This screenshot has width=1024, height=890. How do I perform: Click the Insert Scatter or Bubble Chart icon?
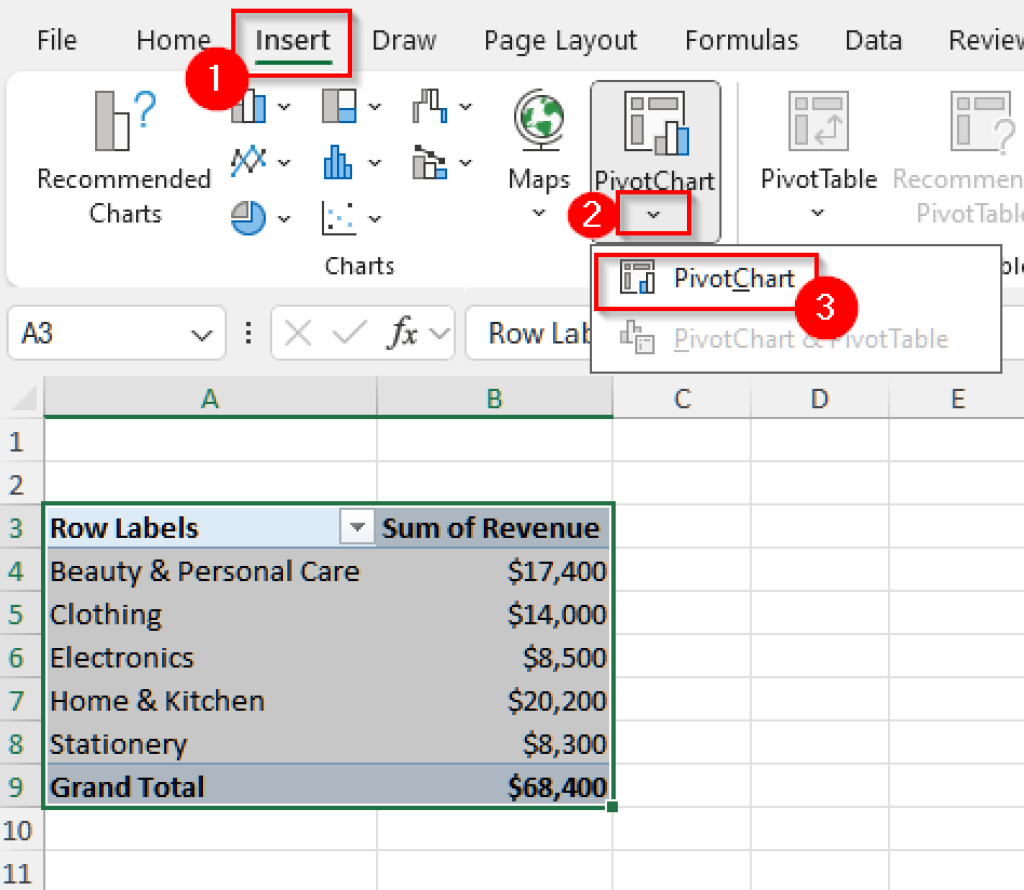(x=339, y=217)
